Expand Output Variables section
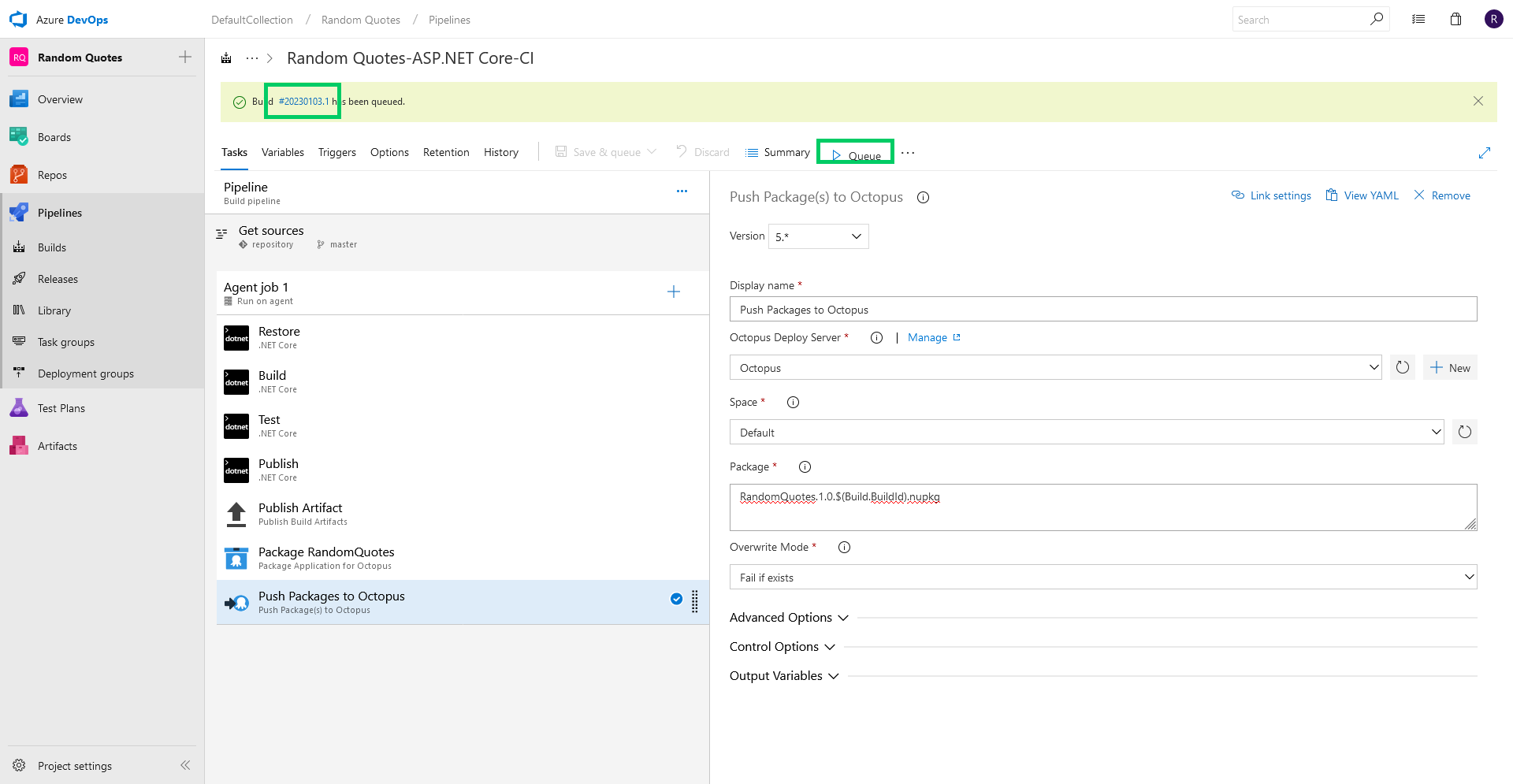Image resolution: width=1513 pixels, height=784 pixels. pos(784,676)
